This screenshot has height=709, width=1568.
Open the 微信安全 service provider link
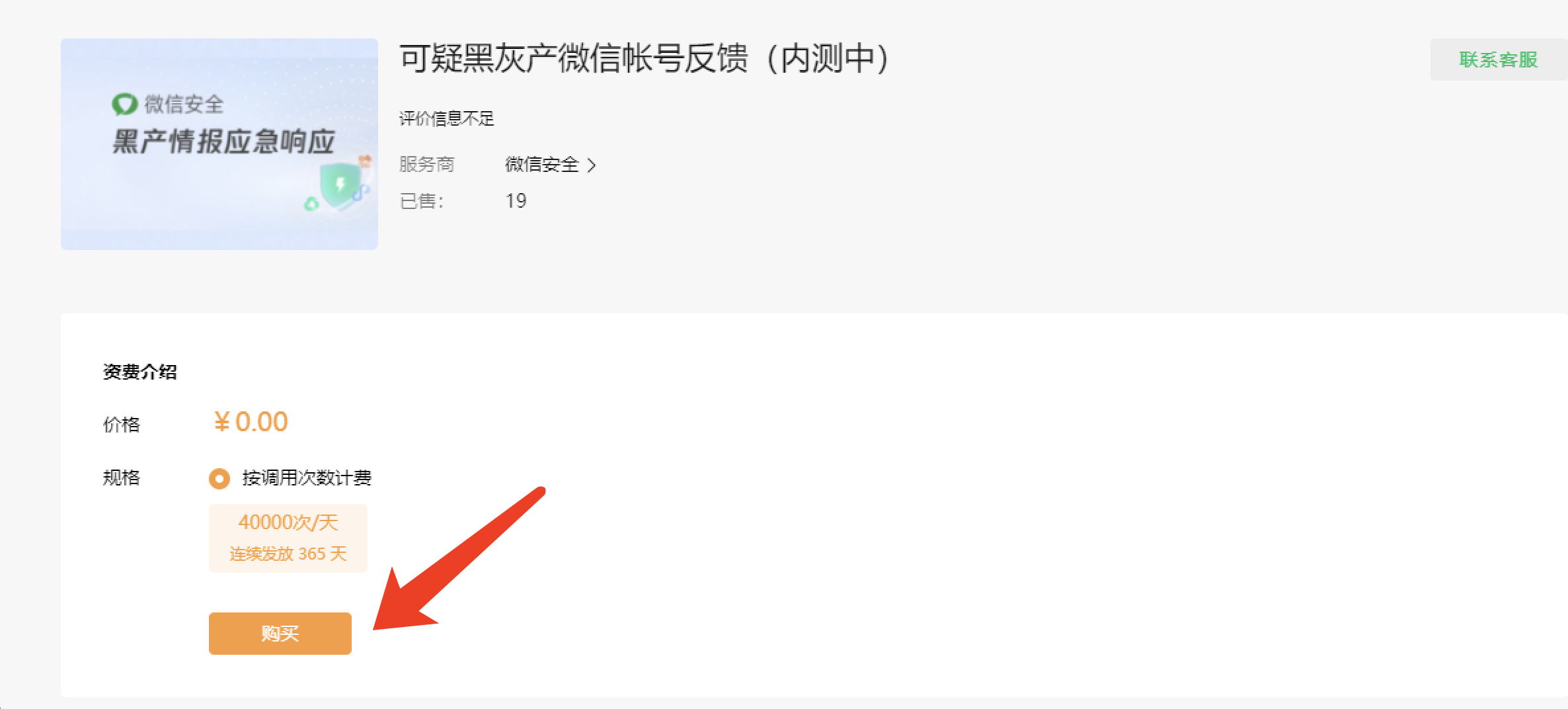coord(542,164)
